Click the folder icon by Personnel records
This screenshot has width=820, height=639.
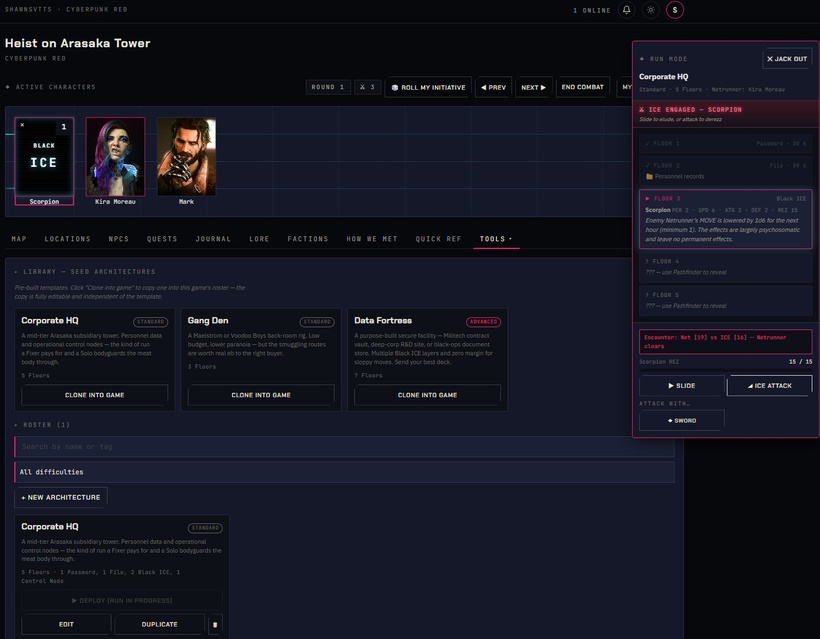(x=649, y=177)
